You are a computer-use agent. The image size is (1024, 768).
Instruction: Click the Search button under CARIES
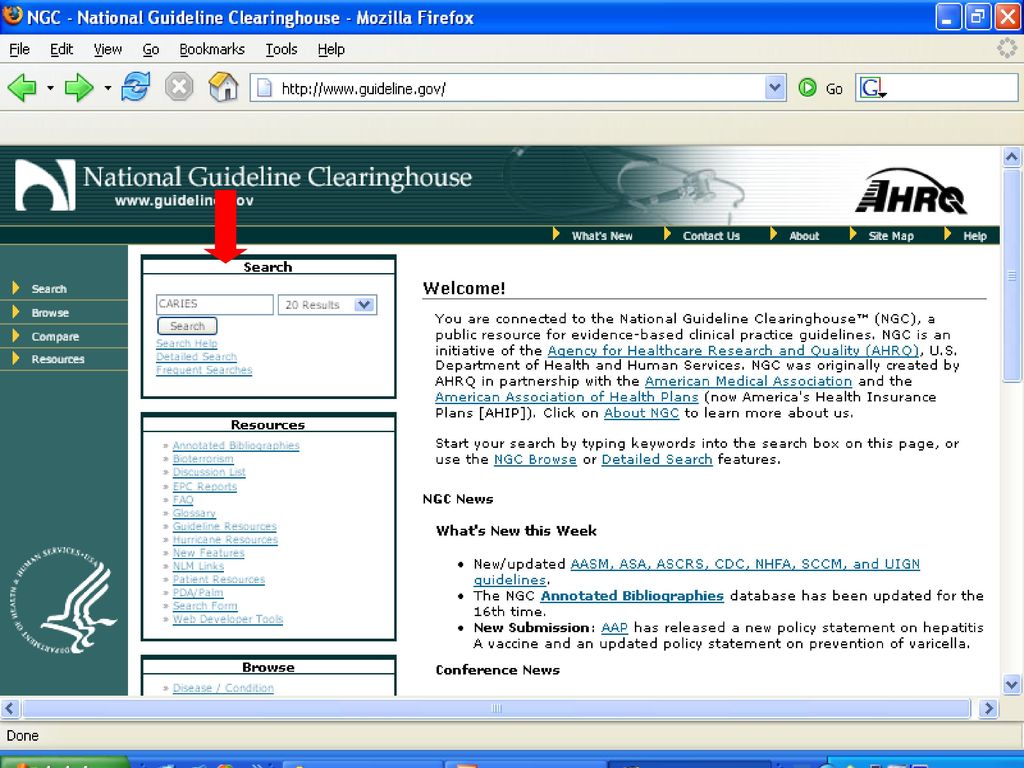pyautogui.click(x=187, y=326)
